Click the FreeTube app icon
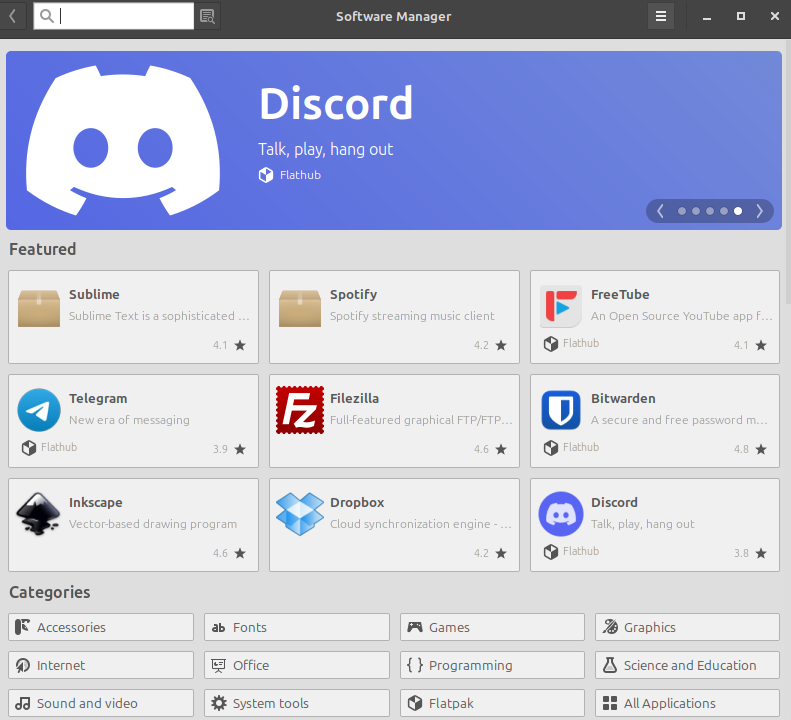791x720 pixels. tap(561, 306)
